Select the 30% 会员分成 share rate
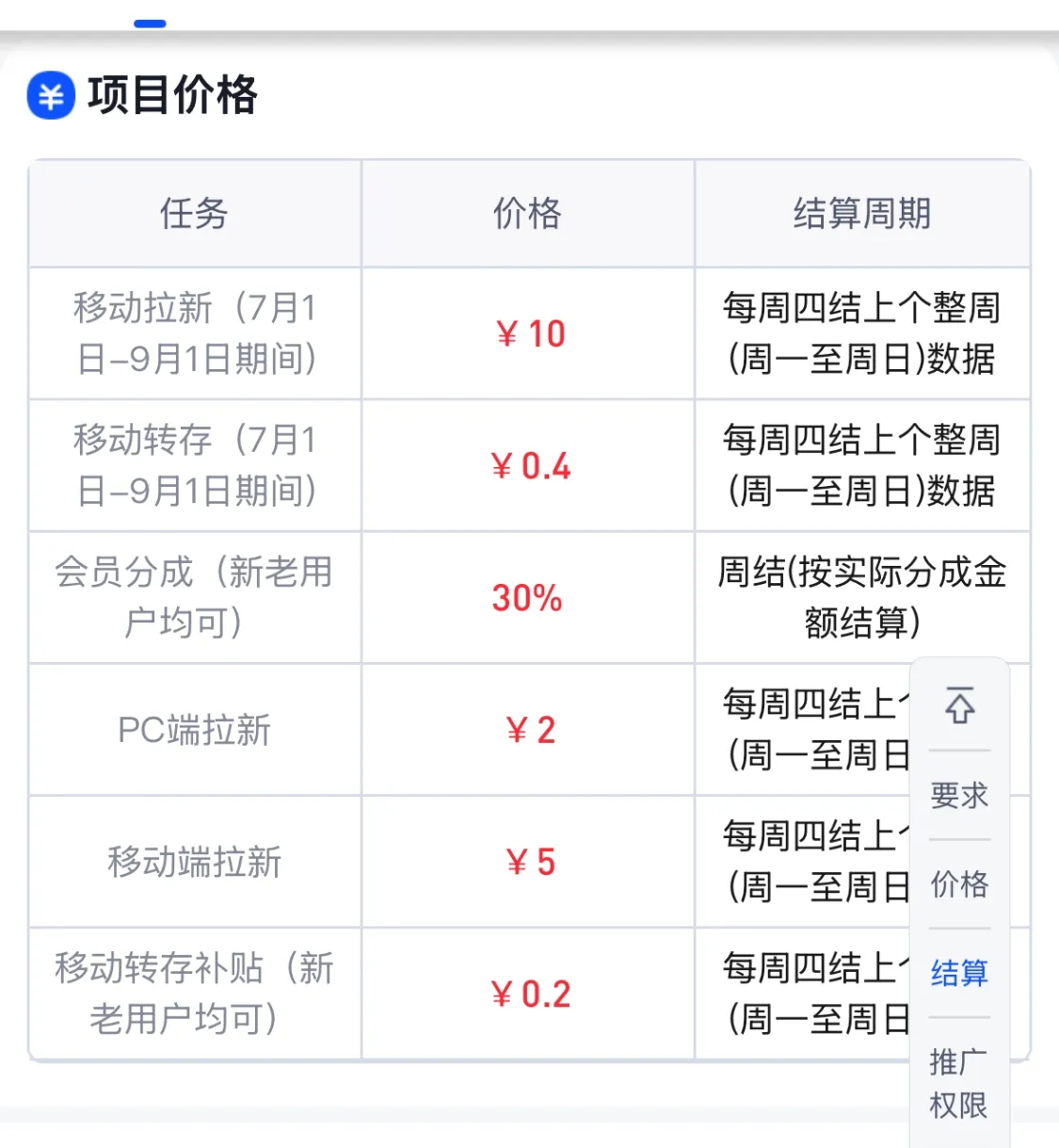 coord(525,598)
